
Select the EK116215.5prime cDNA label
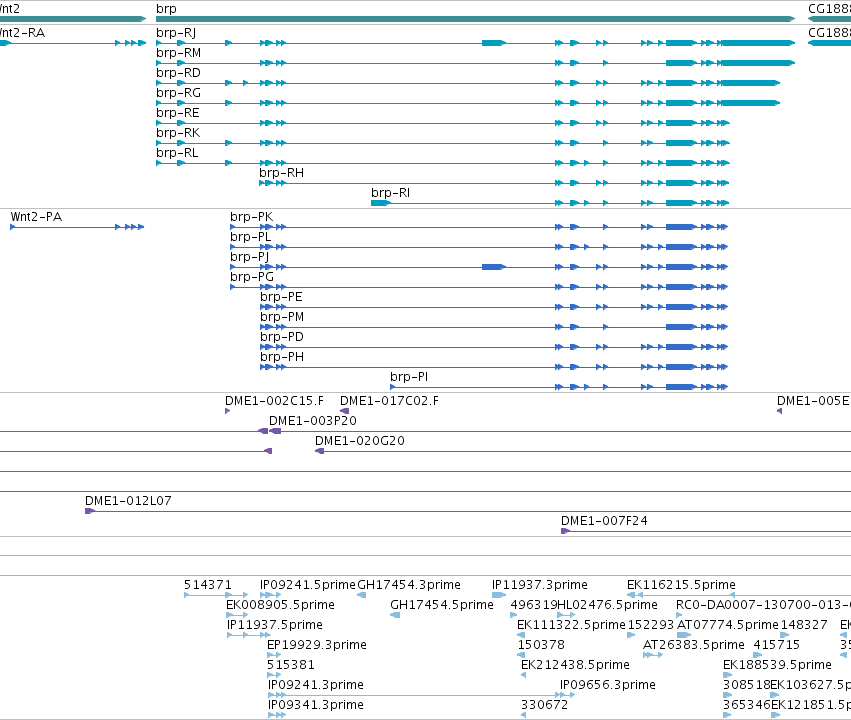click(681, 585)
